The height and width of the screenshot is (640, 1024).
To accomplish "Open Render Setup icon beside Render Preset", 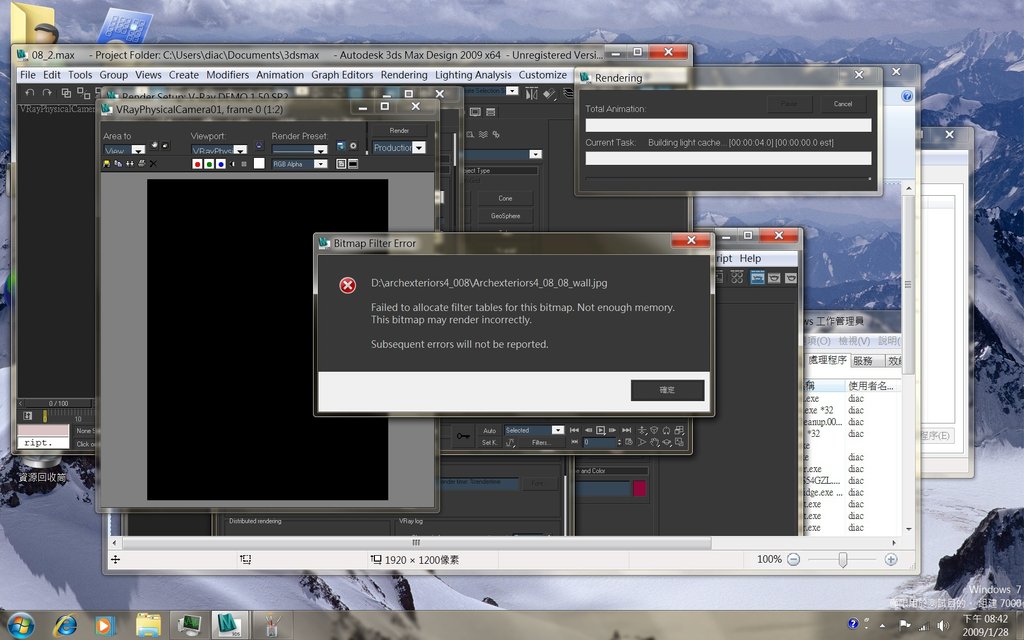I will pos(341,146).
